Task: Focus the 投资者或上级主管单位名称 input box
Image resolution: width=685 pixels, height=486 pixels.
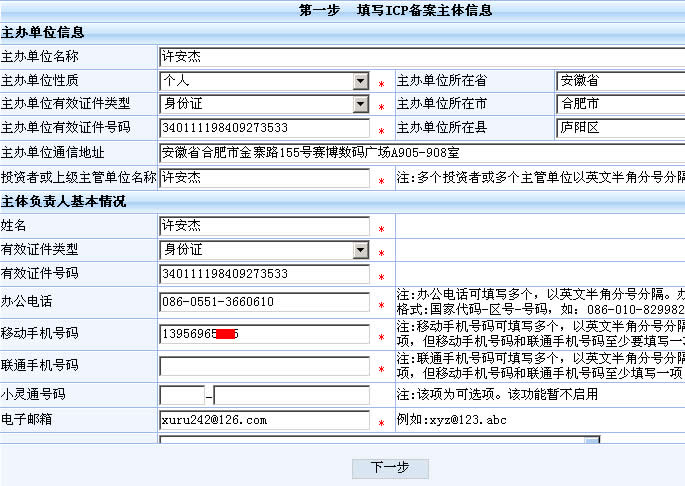Action: [264, 177]
